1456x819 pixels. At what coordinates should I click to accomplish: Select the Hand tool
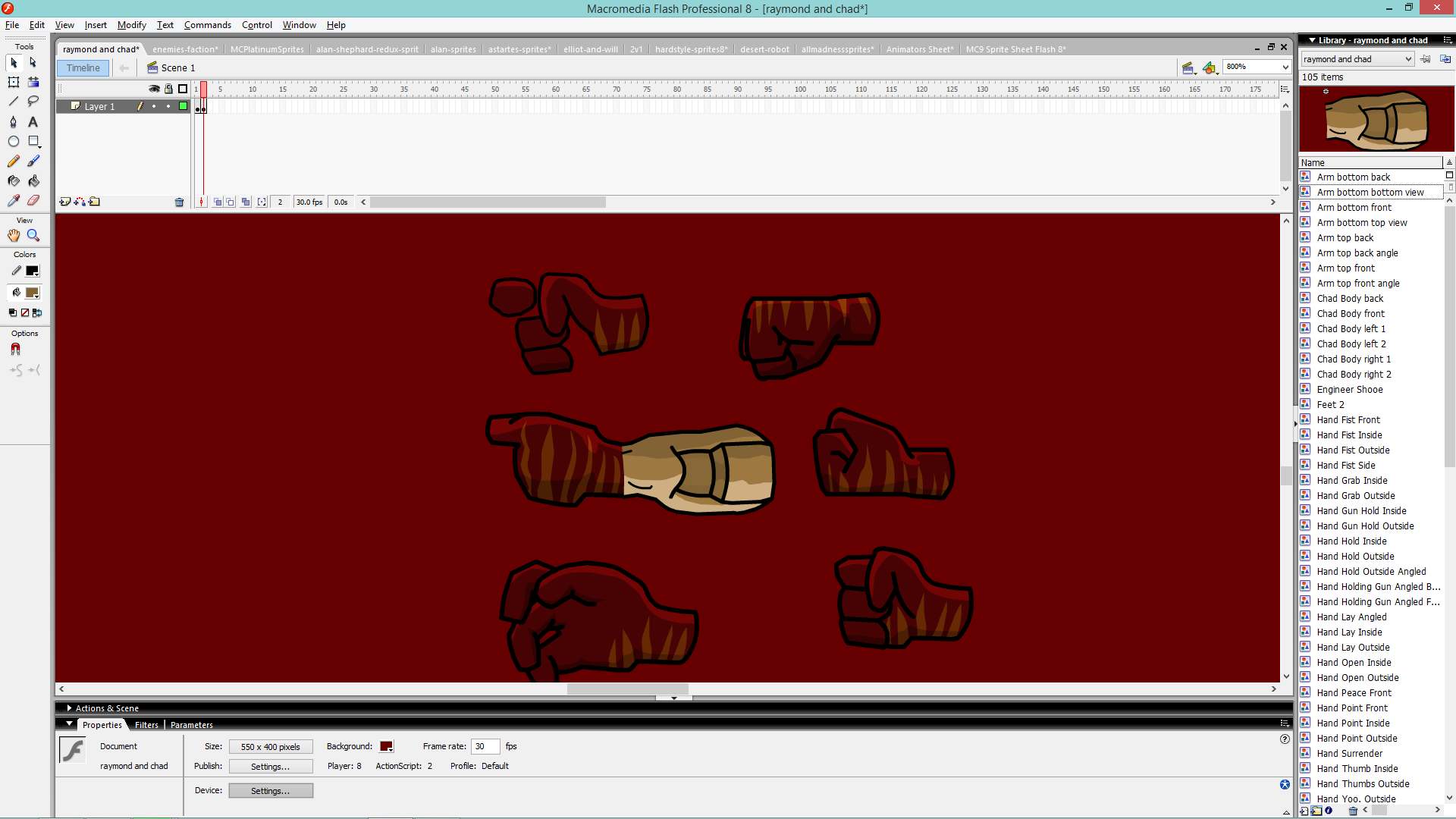pos(14,236)
